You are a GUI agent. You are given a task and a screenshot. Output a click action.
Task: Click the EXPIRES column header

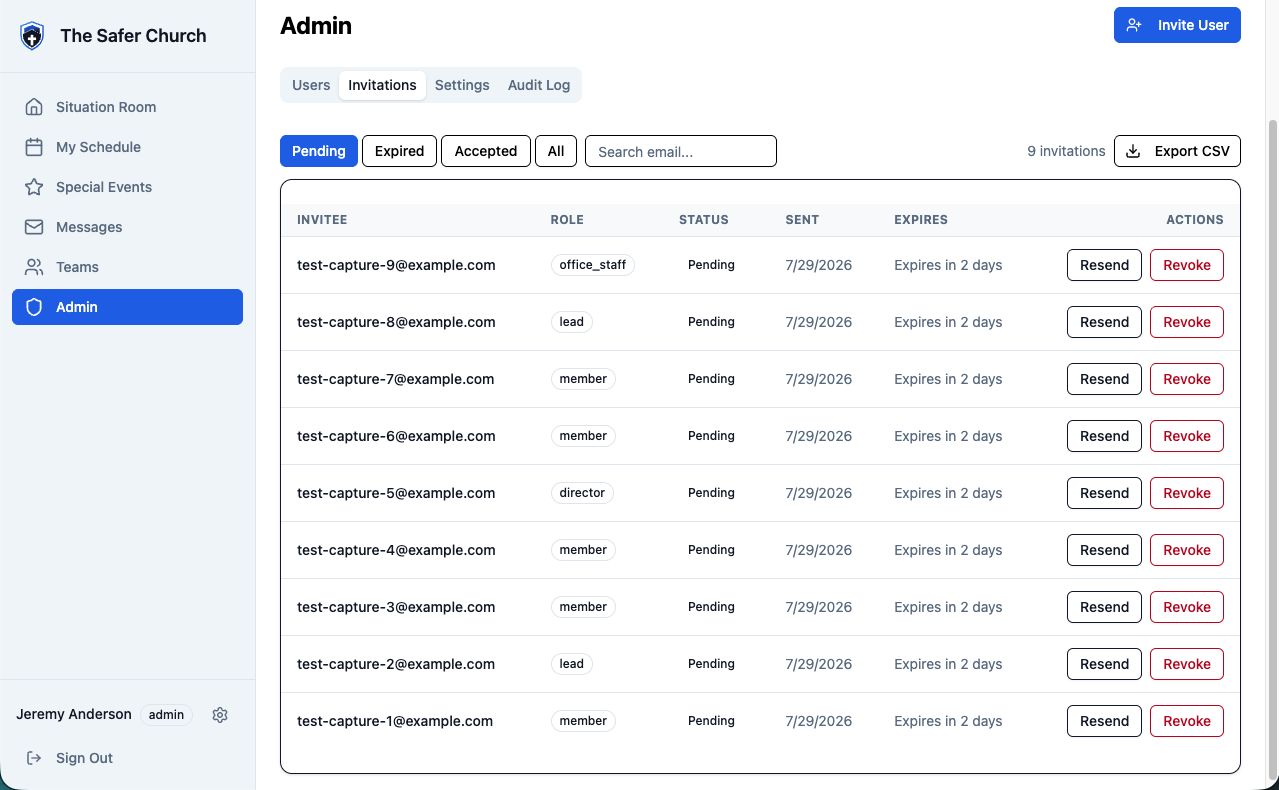921,220
